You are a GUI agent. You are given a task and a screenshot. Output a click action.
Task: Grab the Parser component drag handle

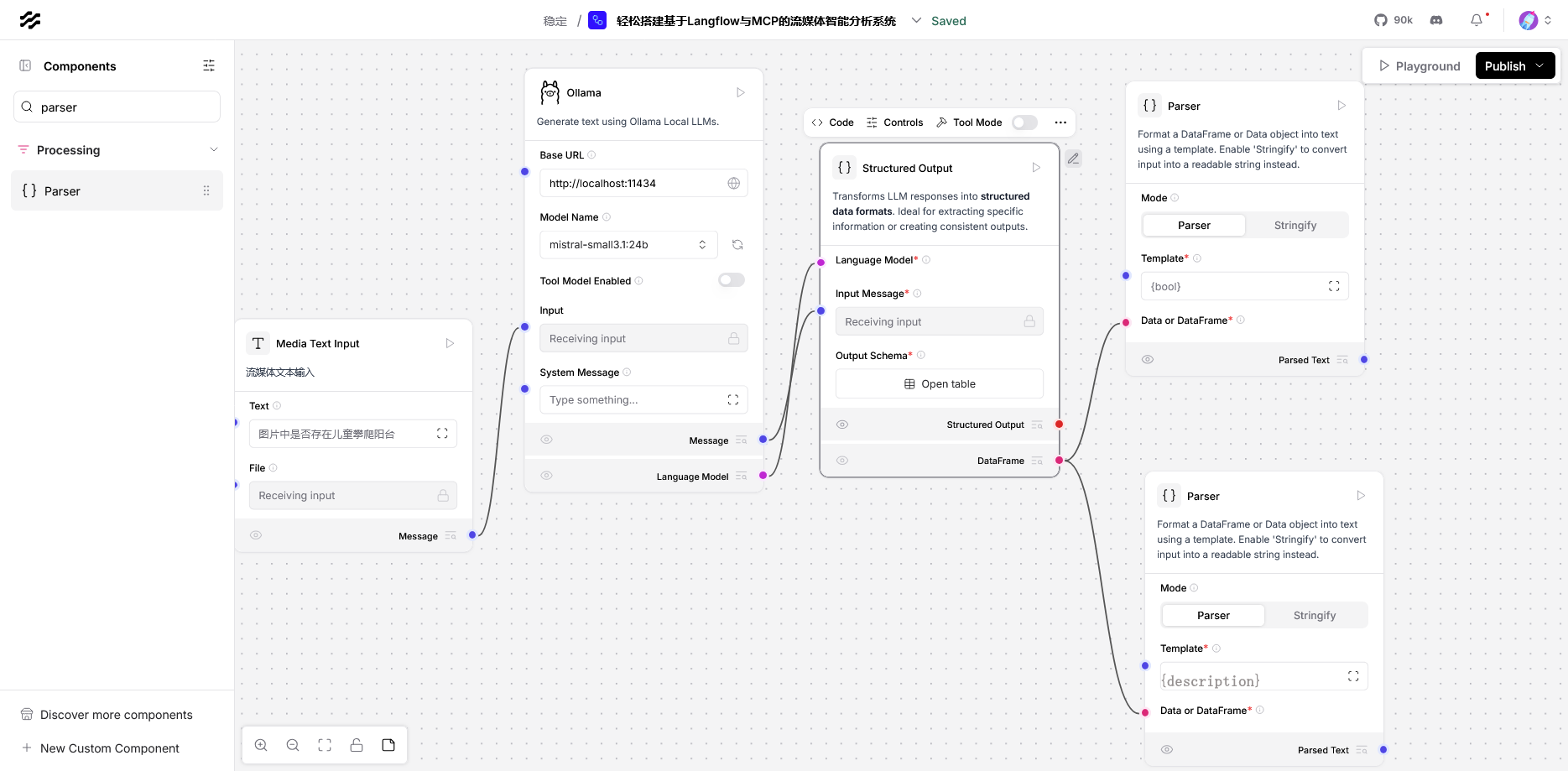pyautogui.click(x=206, y=190)
